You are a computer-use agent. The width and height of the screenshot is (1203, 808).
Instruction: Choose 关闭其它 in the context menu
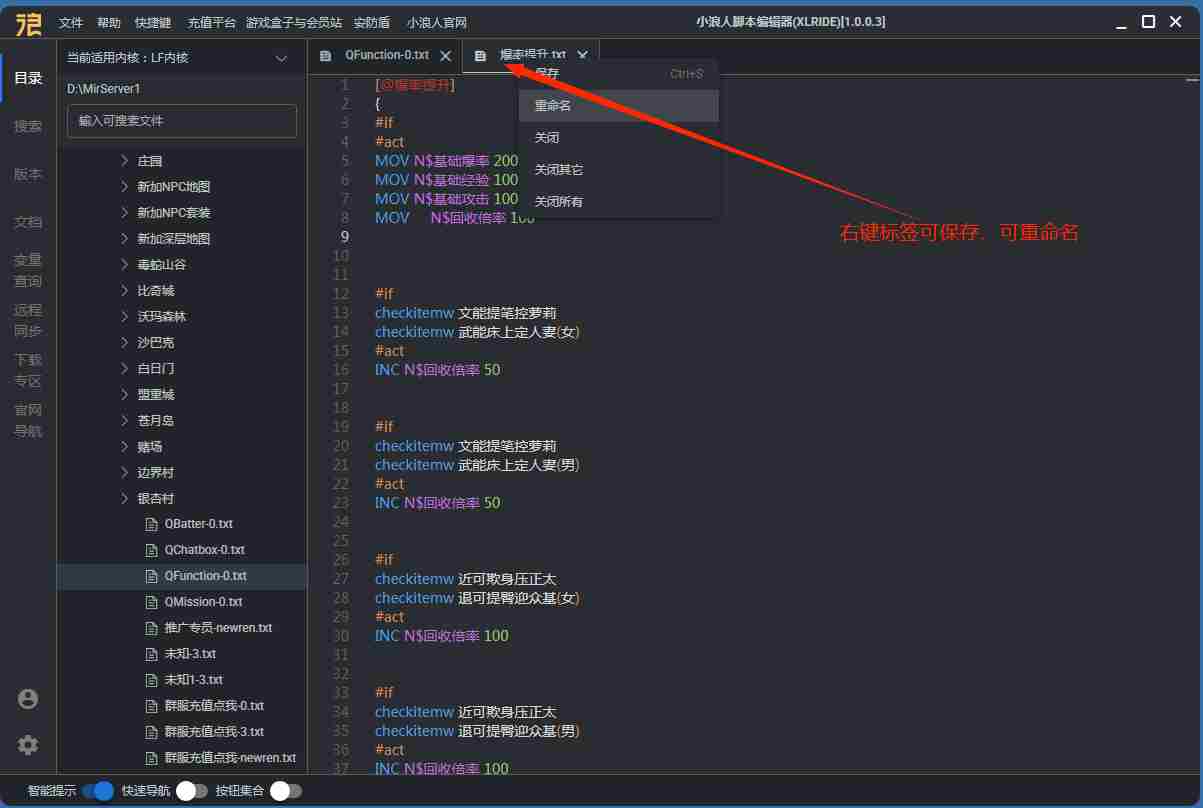coord(559,170)
